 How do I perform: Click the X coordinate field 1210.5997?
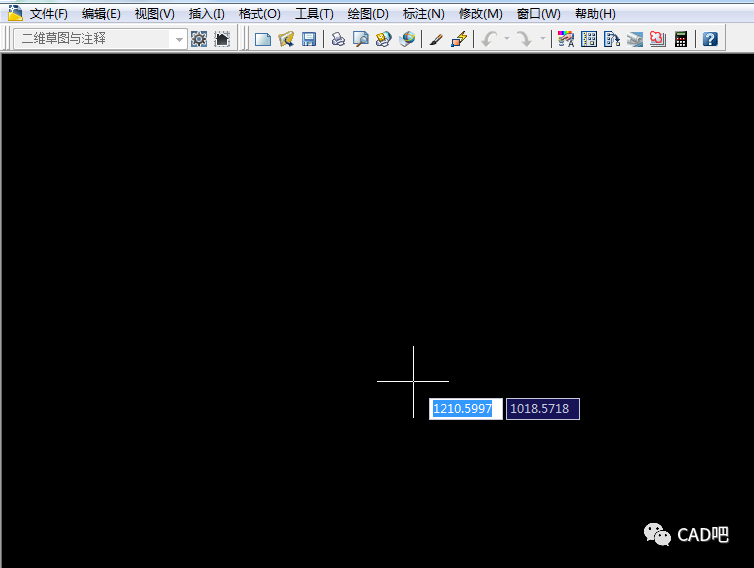[465, 409]
